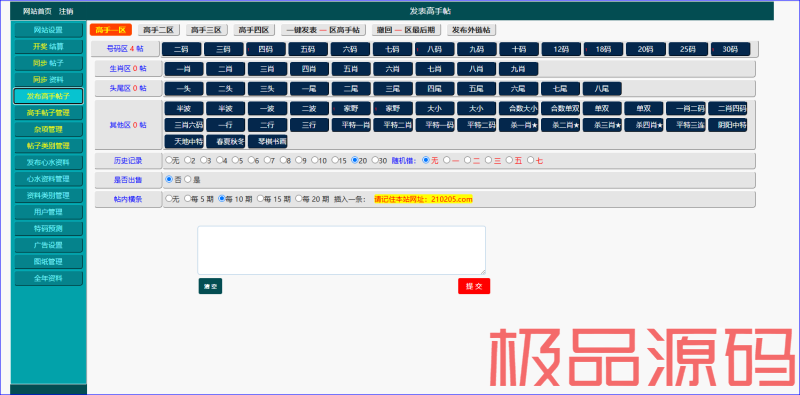This screenshot has height=395, width=800.
Task: Open 图纸管理 sidebar item
Action: 48,261
